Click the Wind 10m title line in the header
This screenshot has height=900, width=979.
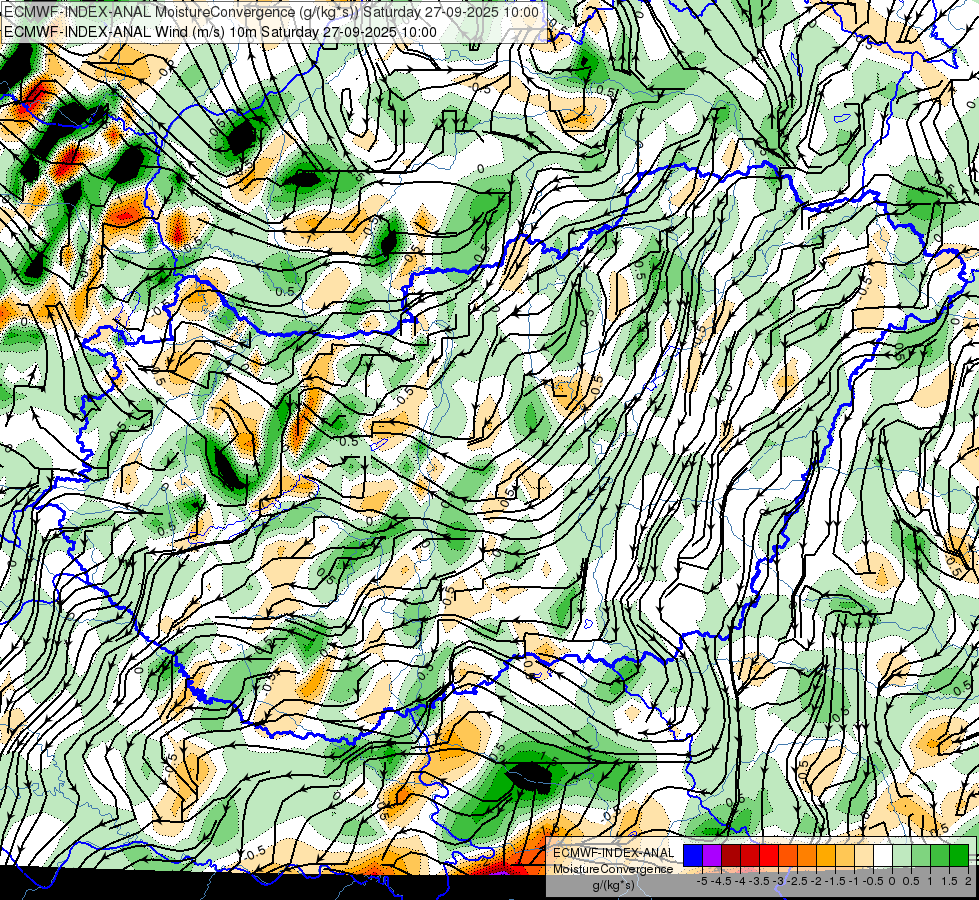click(x=220, y=32)
